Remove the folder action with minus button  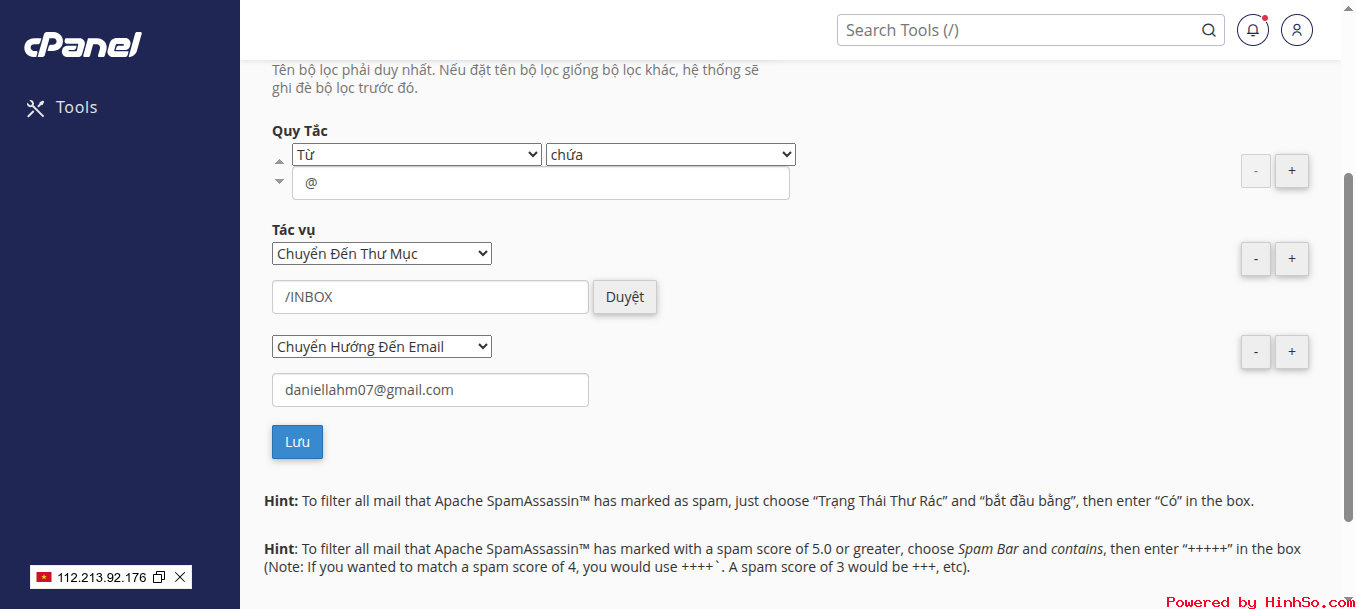click(1256, 259)
